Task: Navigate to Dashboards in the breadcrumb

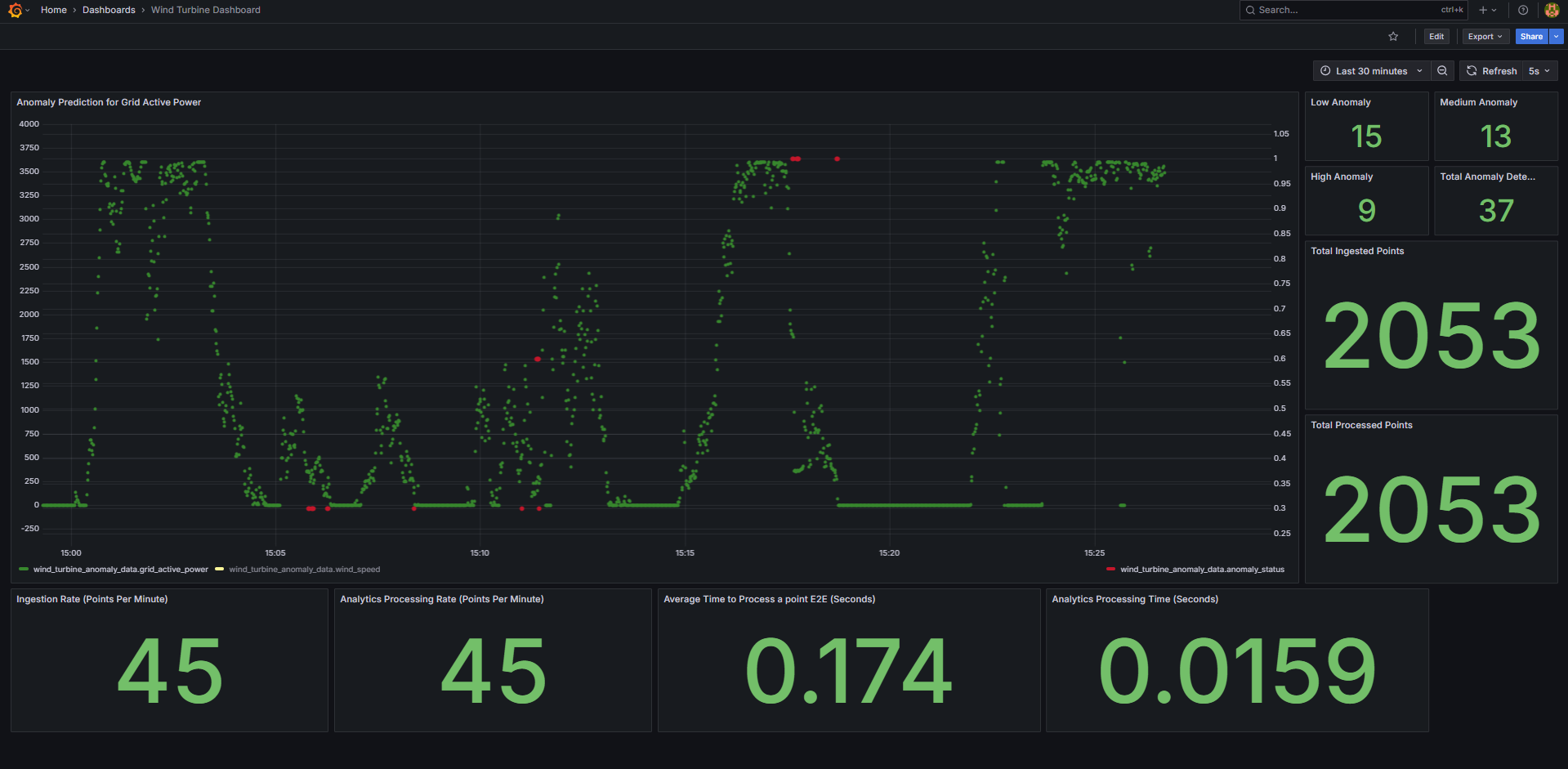Action: pyautogui.click(x=109, y=10)
